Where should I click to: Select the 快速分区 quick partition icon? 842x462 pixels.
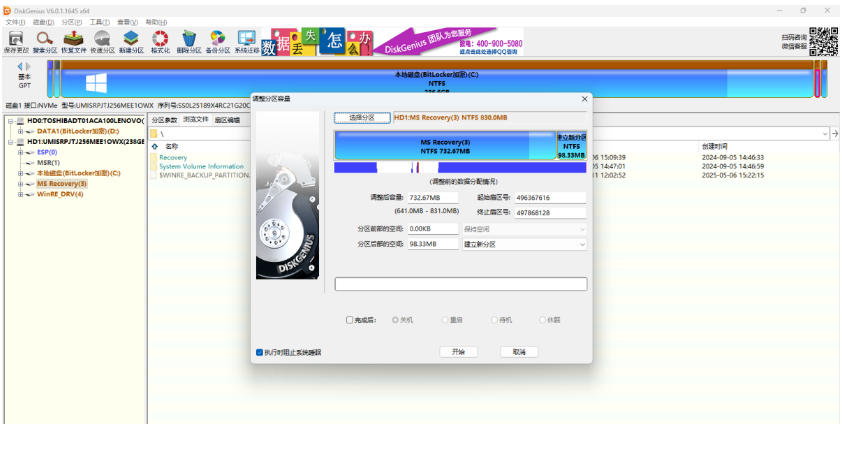(x=102, y=40)
